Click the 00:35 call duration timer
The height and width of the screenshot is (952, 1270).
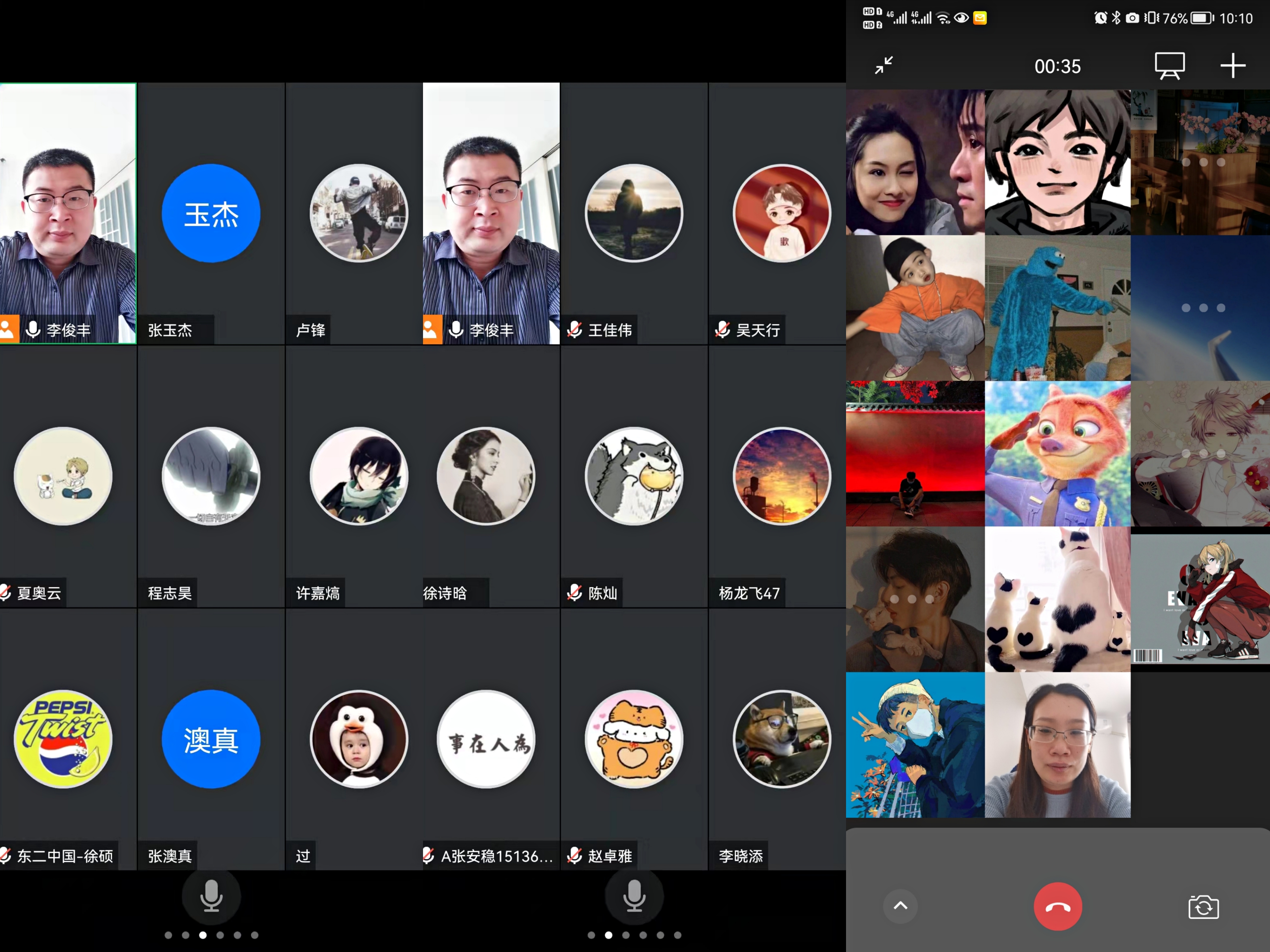[1057, 66]
